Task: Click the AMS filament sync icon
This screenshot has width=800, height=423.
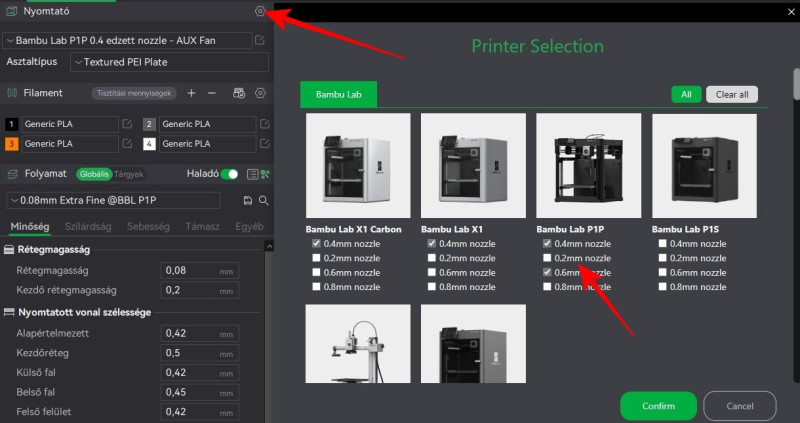Action: (239, 93)
